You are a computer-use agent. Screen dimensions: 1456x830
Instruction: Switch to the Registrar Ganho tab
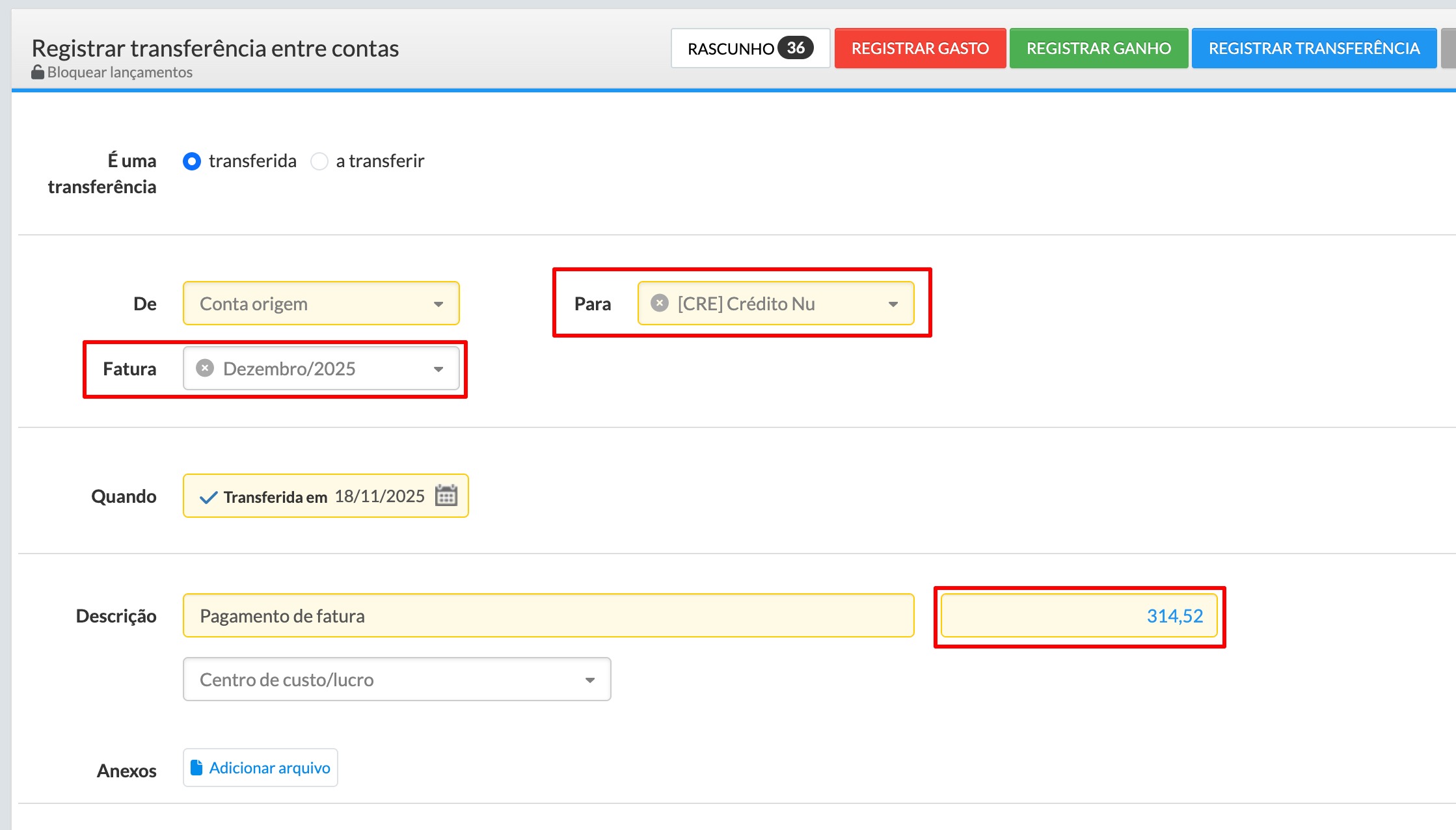tap(1098, 49)
